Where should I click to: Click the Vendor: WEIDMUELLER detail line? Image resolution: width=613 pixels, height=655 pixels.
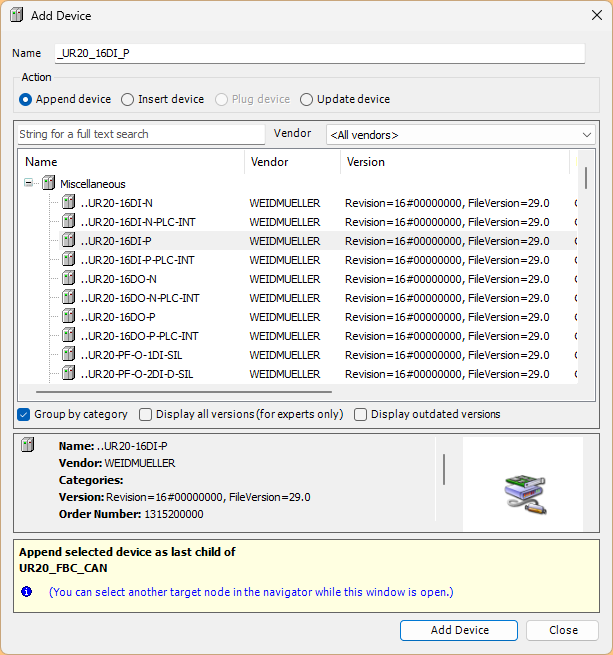(x=117, y=463)
